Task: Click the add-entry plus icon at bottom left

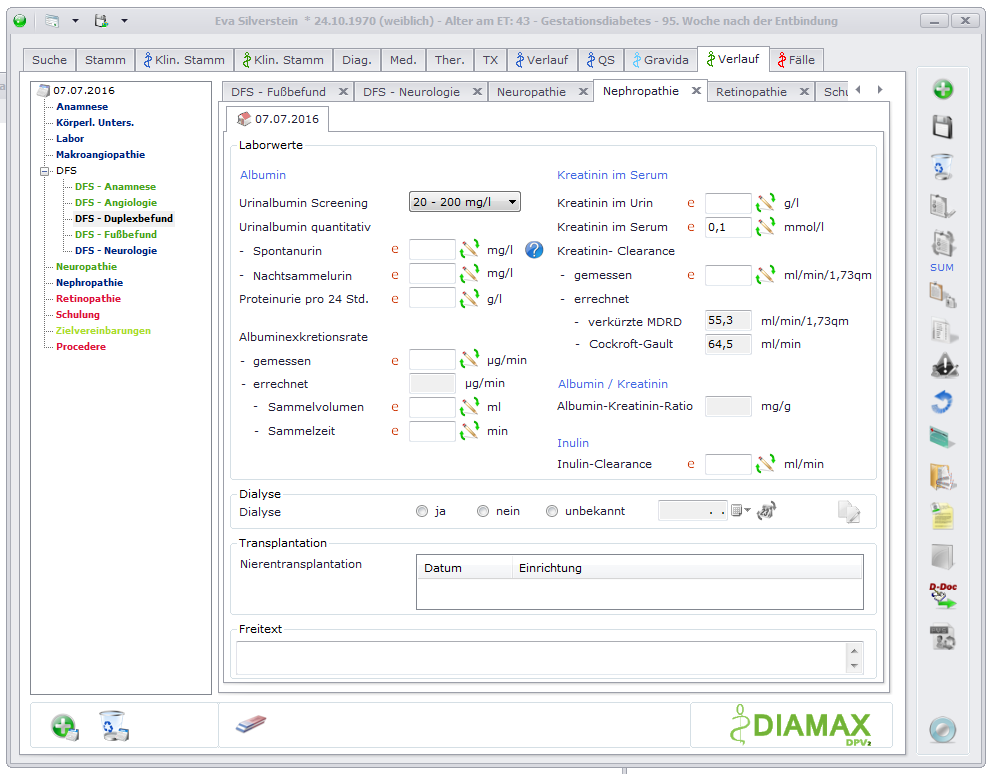Action: [x=65, y=727]
